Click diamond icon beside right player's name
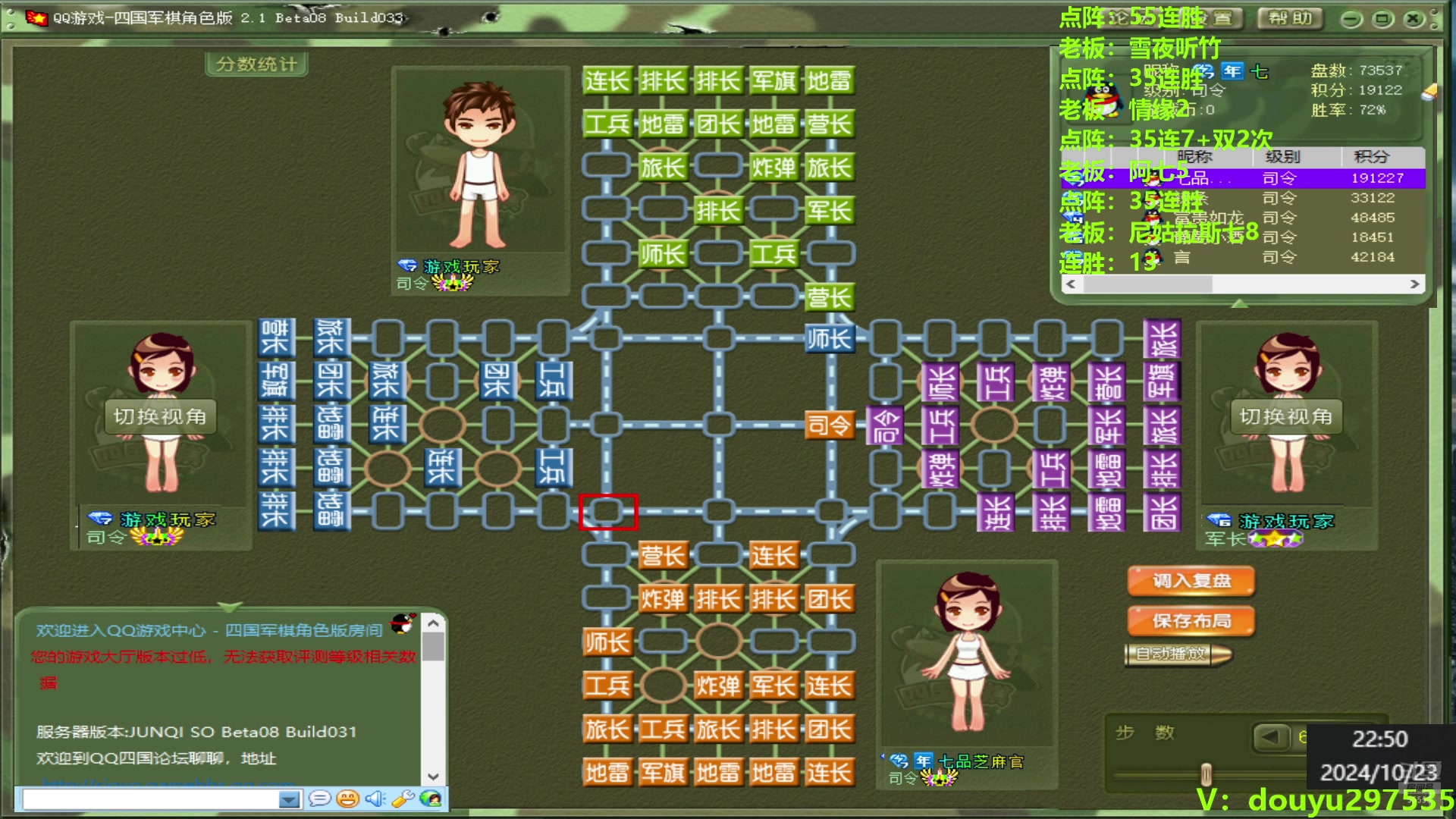This screenshot has height=819, width=1456. point(1219,520)
